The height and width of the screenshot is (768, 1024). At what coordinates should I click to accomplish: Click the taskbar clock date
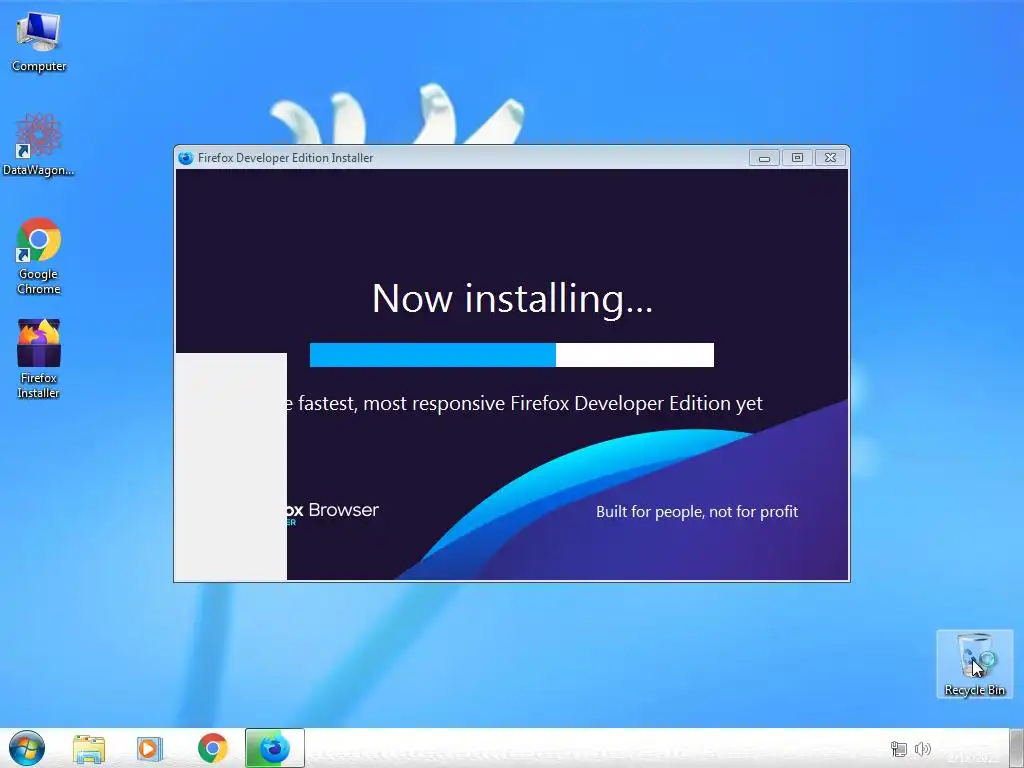(973, 757)
